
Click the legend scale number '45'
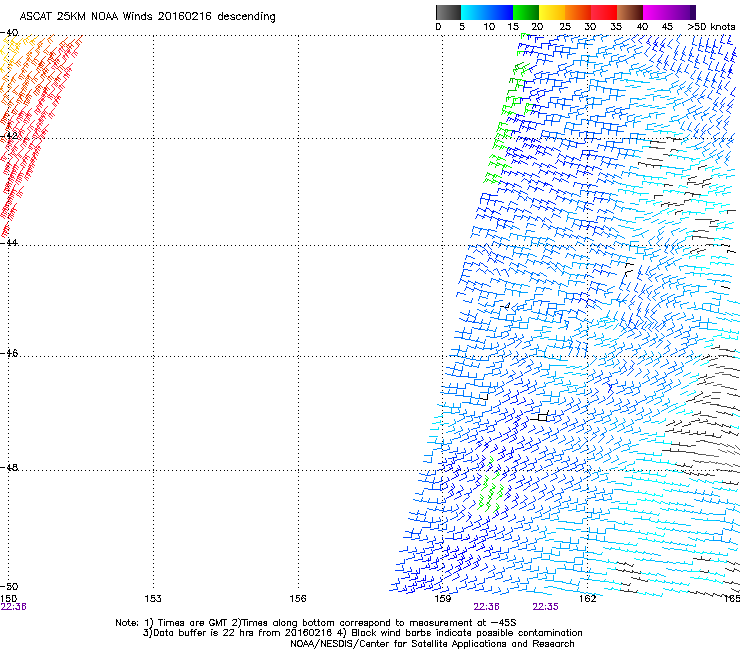tap(667, 27)
